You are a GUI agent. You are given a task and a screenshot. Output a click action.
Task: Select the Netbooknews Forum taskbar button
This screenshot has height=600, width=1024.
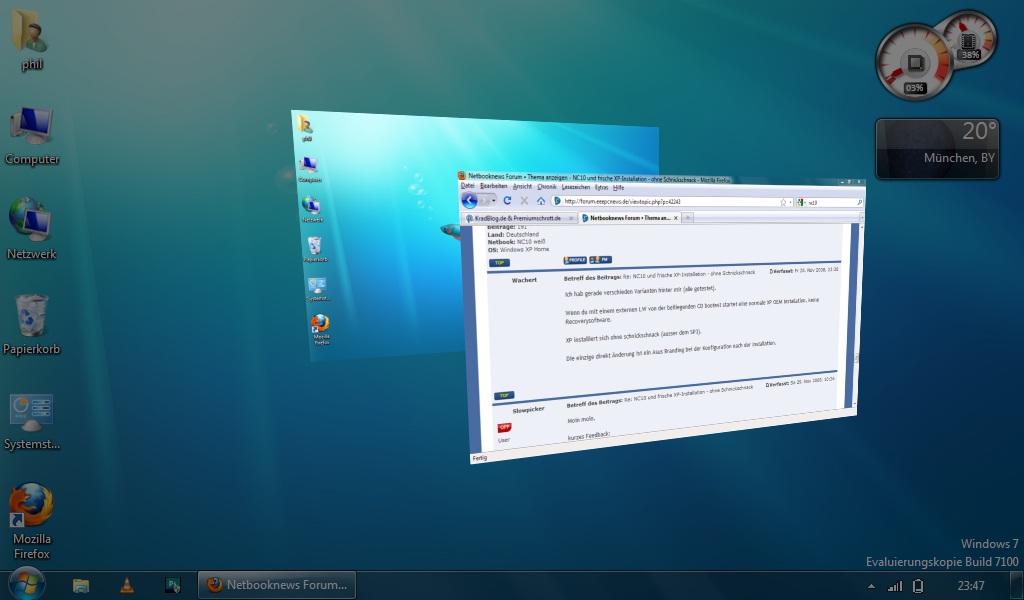coord(277,585)
